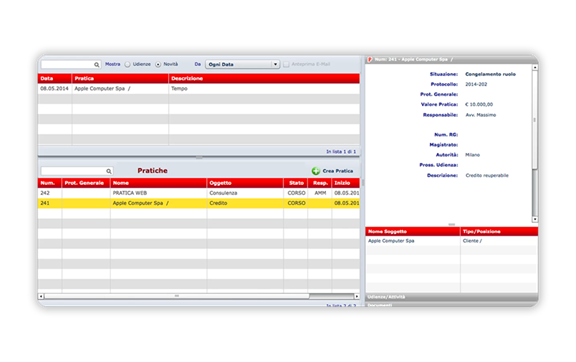Viewport: 576px width, 362px height.
Task: Click magnifier icon in top search field
Action: [x=96, y=65]
